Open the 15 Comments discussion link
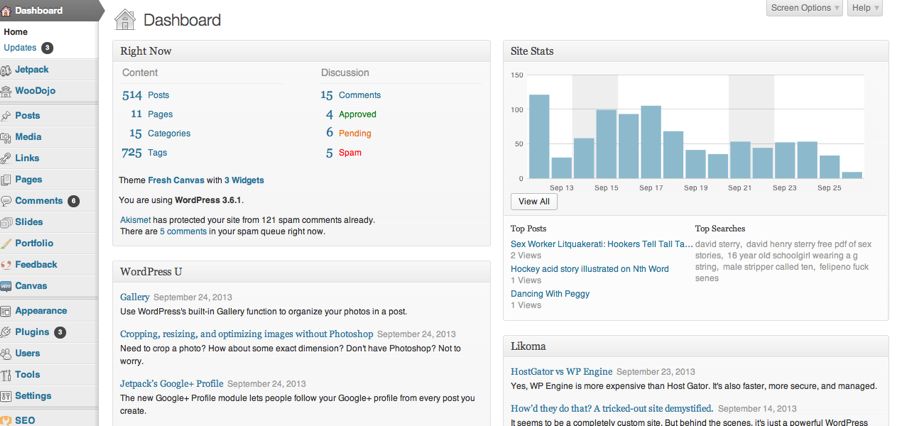 point(351,95)
